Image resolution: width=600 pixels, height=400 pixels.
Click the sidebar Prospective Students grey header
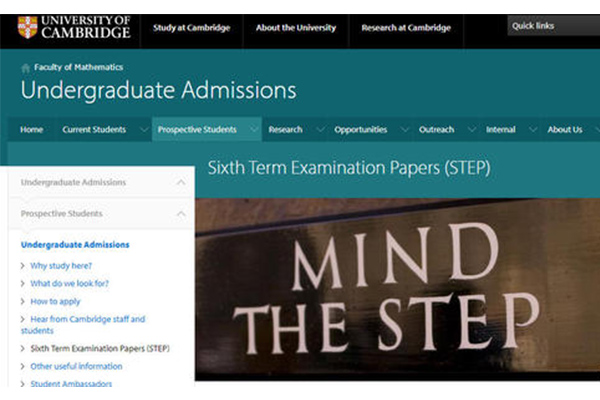click(x=62, y=214)
